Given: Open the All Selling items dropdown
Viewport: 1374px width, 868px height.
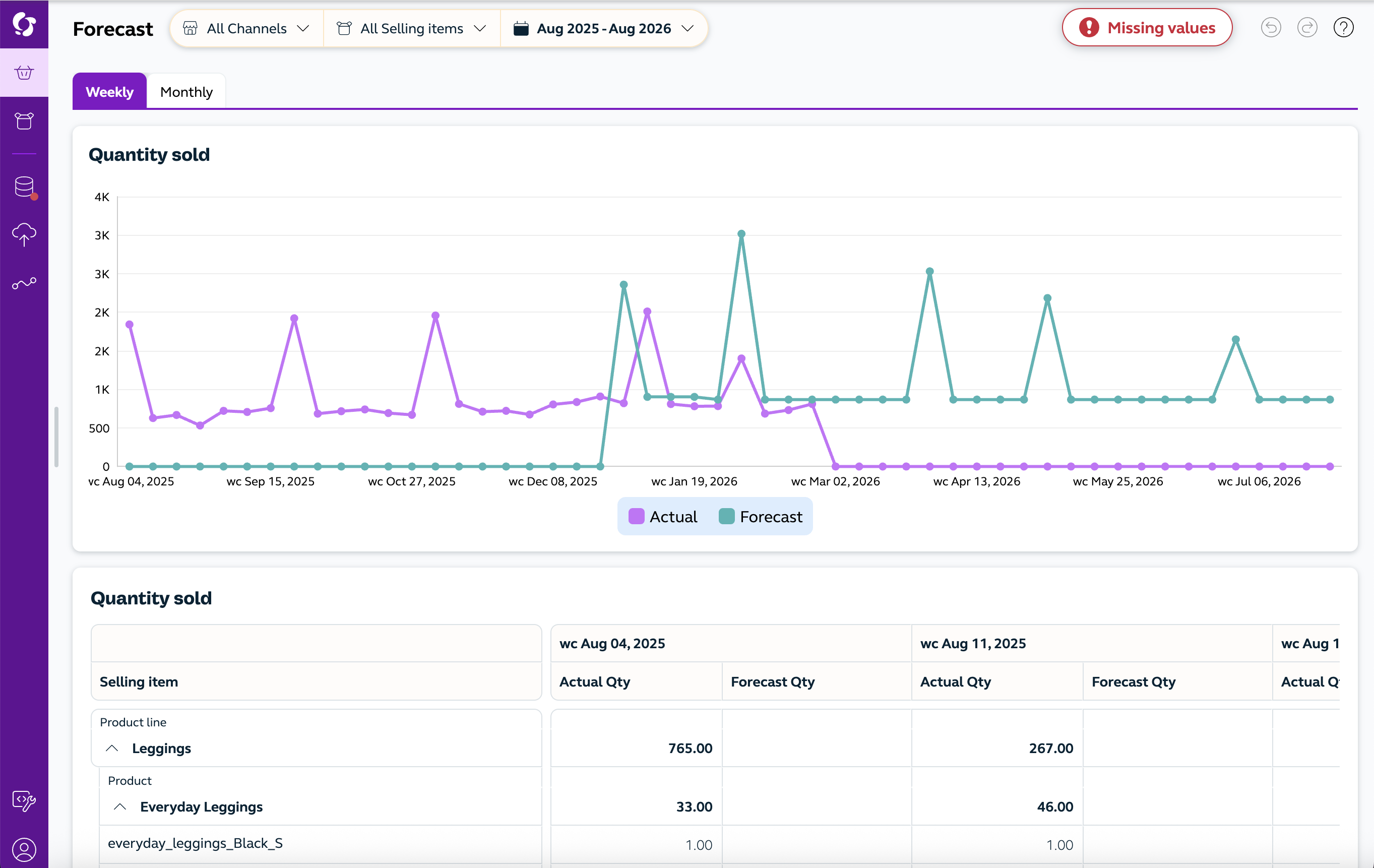Looking at the screenshot, I should pos(411,29).
